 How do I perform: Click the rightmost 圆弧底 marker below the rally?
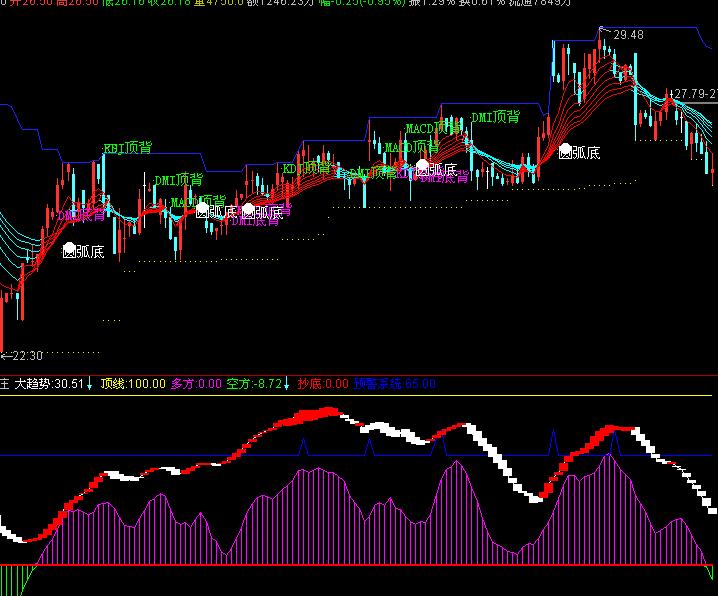pos(580,152)
